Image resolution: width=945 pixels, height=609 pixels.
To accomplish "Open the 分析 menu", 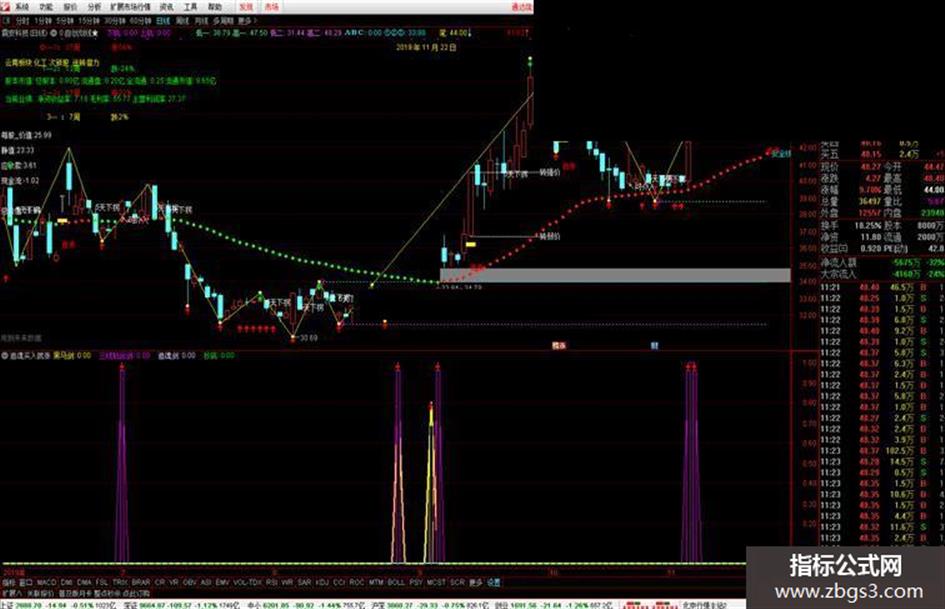I will pos(94,7).
